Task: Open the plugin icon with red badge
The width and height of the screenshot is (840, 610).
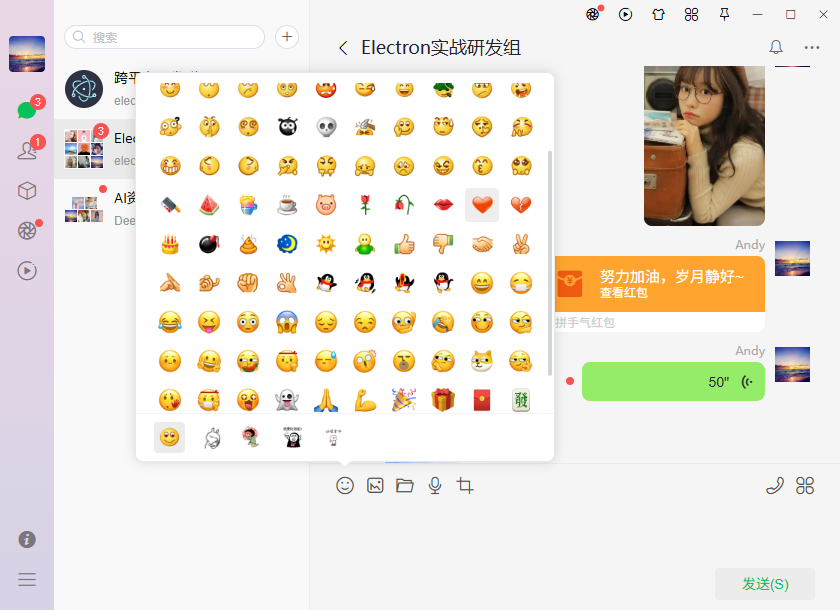Action: (x=594, y=16)
